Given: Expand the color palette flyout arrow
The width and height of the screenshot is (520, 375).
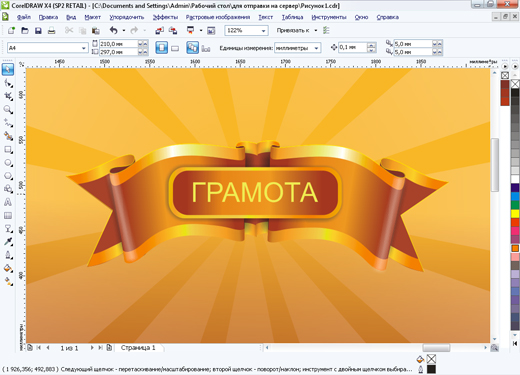Looking at the screenshot, I should pyautogui.click(x=515, y=66).
